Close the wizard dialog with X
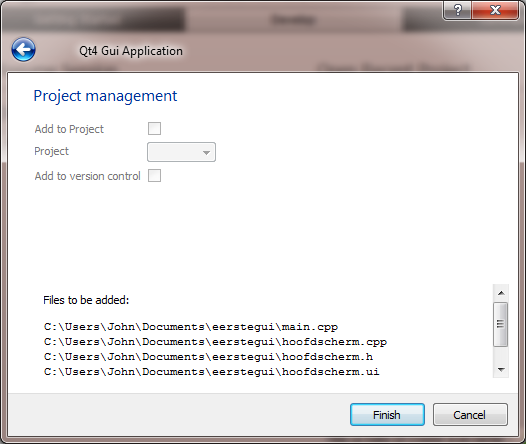 [495, 10]
